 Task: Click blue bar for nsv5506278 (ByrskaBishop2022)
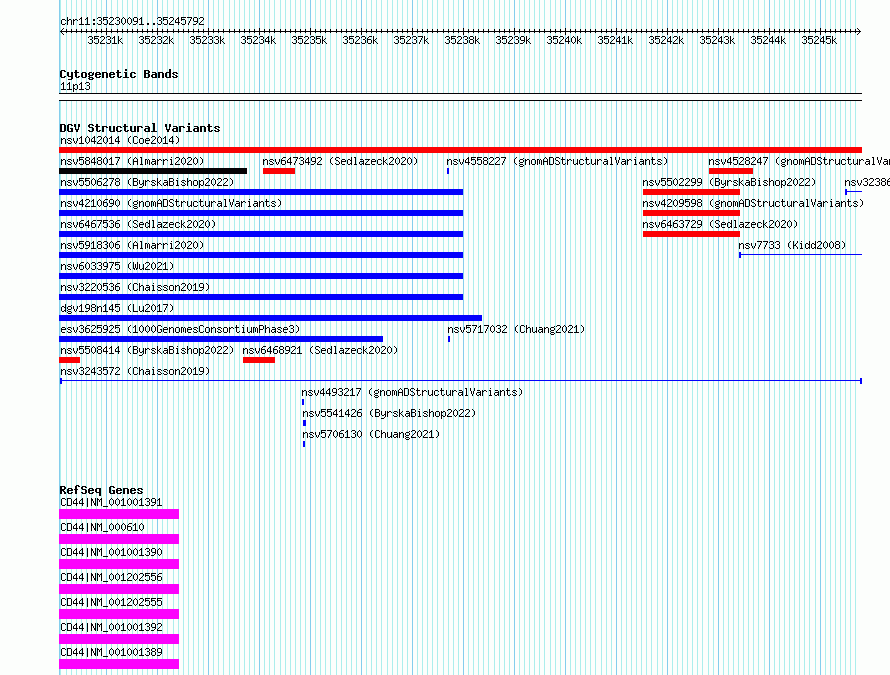coord(261,192)
